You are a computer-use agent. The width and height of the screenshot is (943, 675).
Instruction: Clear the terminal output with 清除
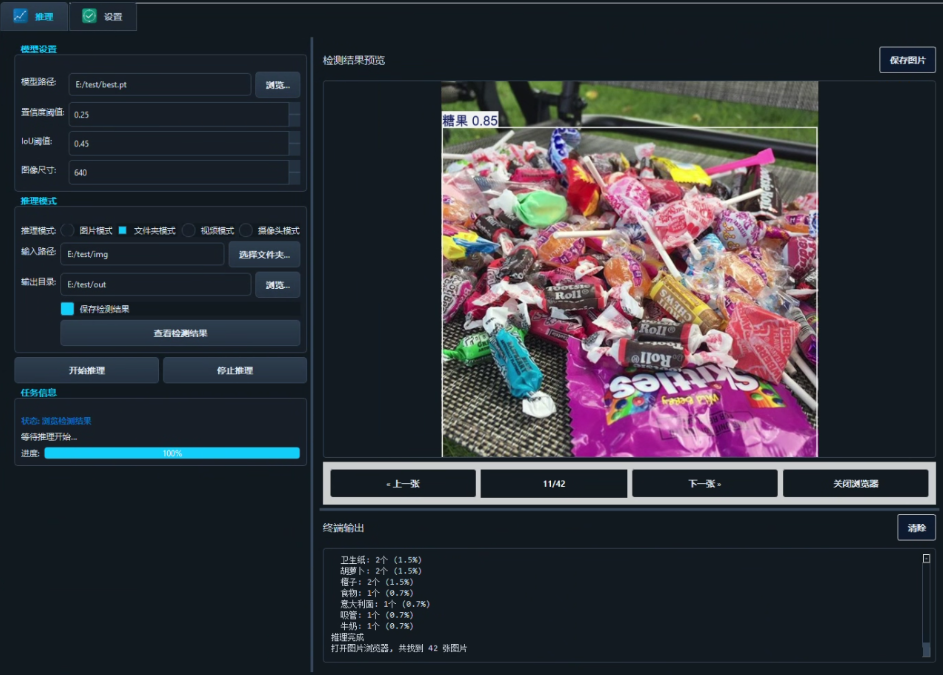(916, 528)
